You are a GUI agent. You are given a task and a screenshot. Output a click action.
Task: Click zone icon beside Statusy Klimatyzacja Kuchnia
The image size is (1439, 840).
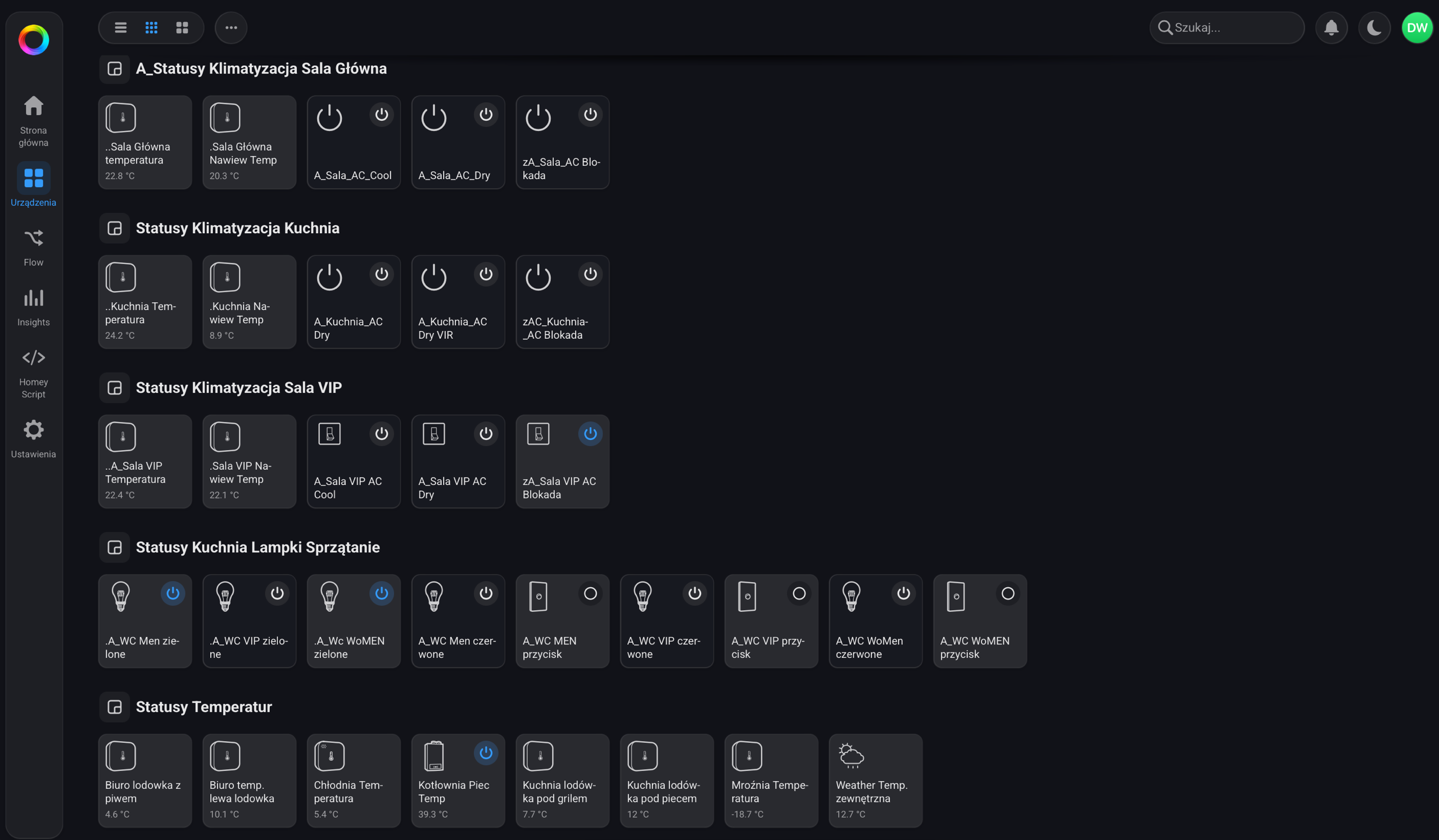(115, 229)
